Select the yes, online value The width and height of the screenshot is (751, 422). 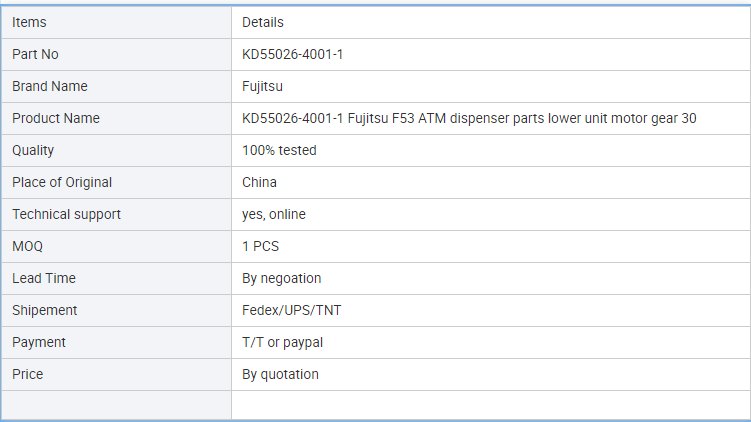click(x=273, y=215)
